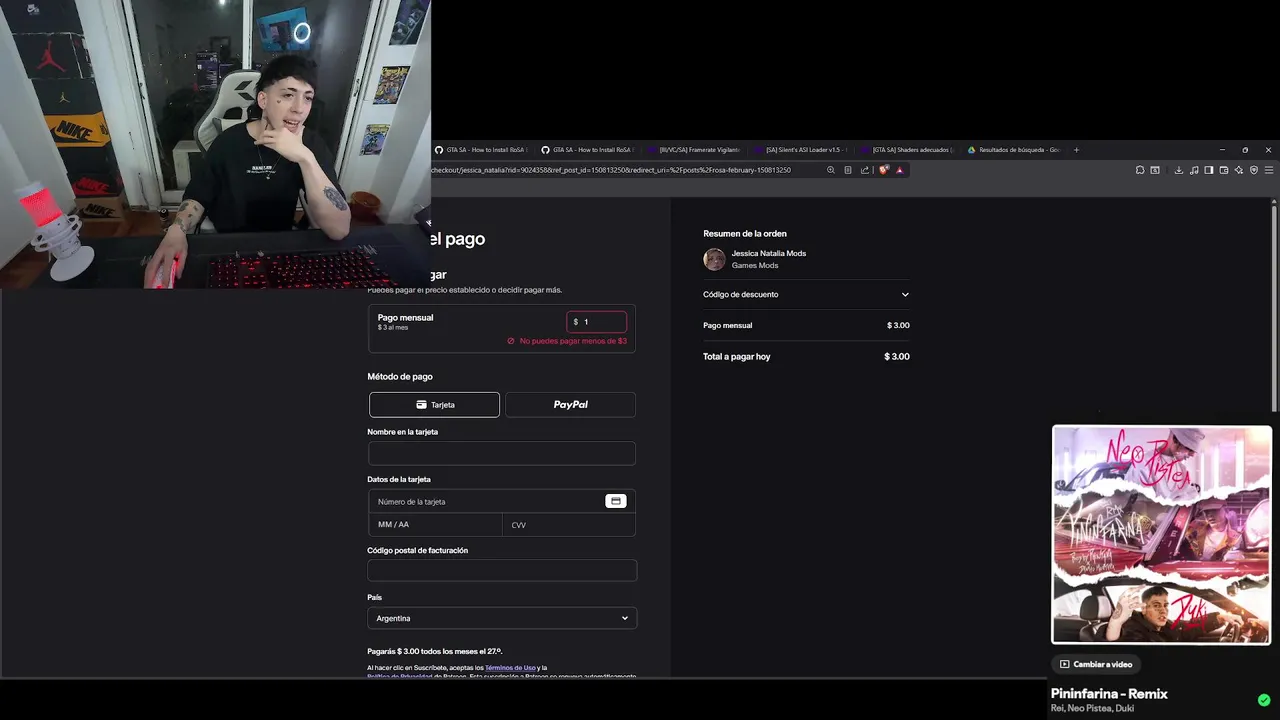Open the browser downloads icon
This screenshot has width=1280, height=720.
click(x=1178, y=170)
